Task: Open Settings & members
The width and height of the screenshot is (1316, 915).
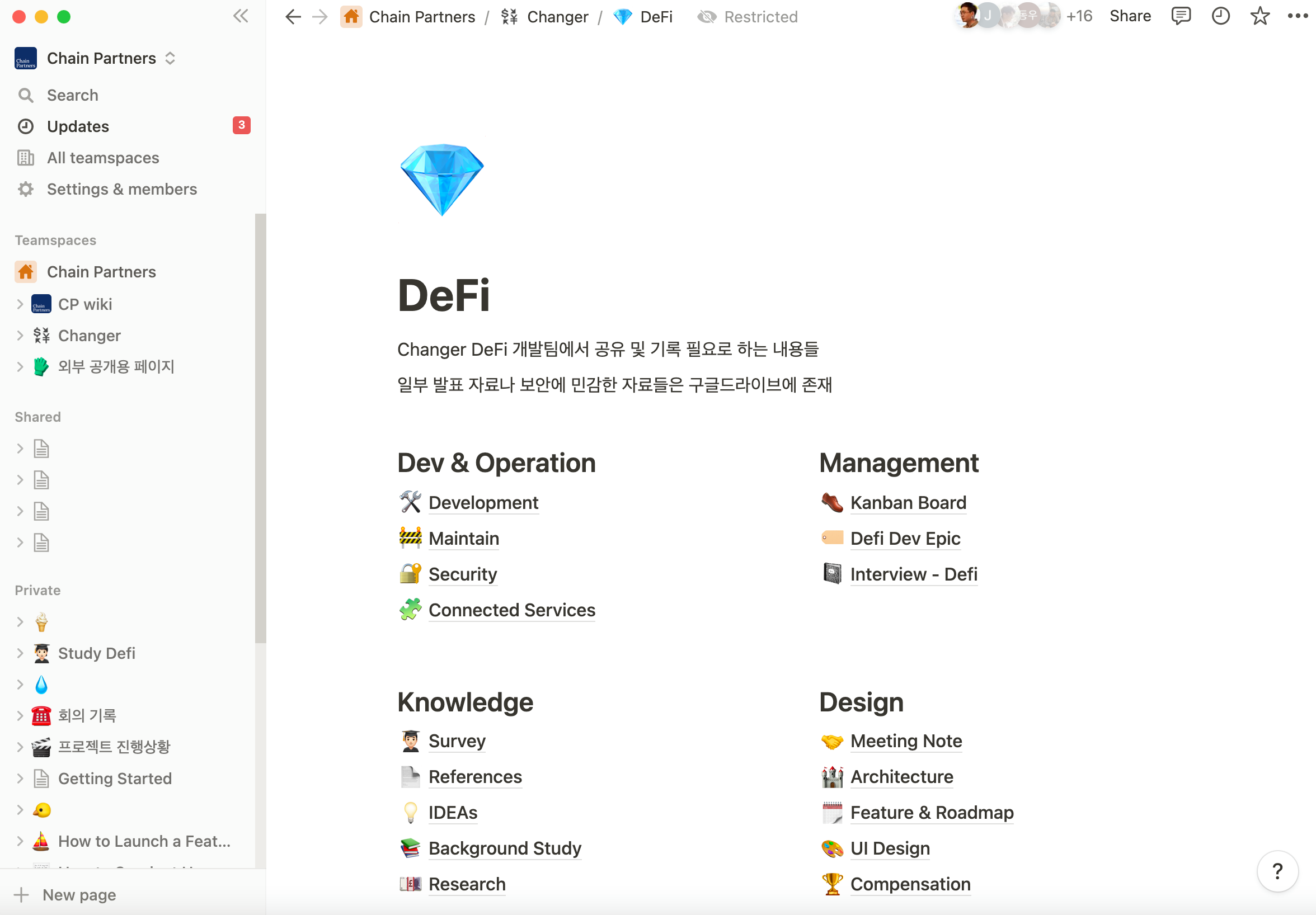Action: [121, 189]
